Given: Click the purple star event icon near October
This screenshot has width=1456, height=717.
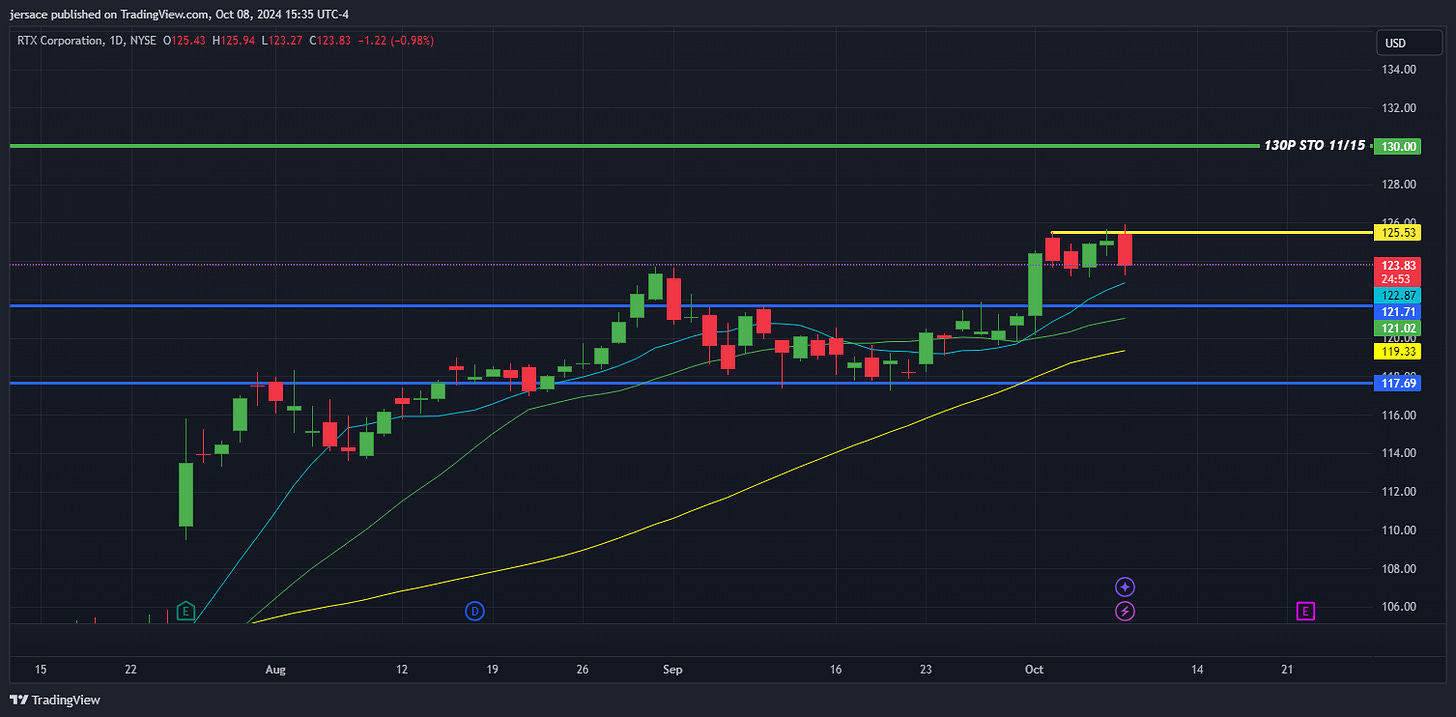Looking at the screenshot, I should 1125,587.
